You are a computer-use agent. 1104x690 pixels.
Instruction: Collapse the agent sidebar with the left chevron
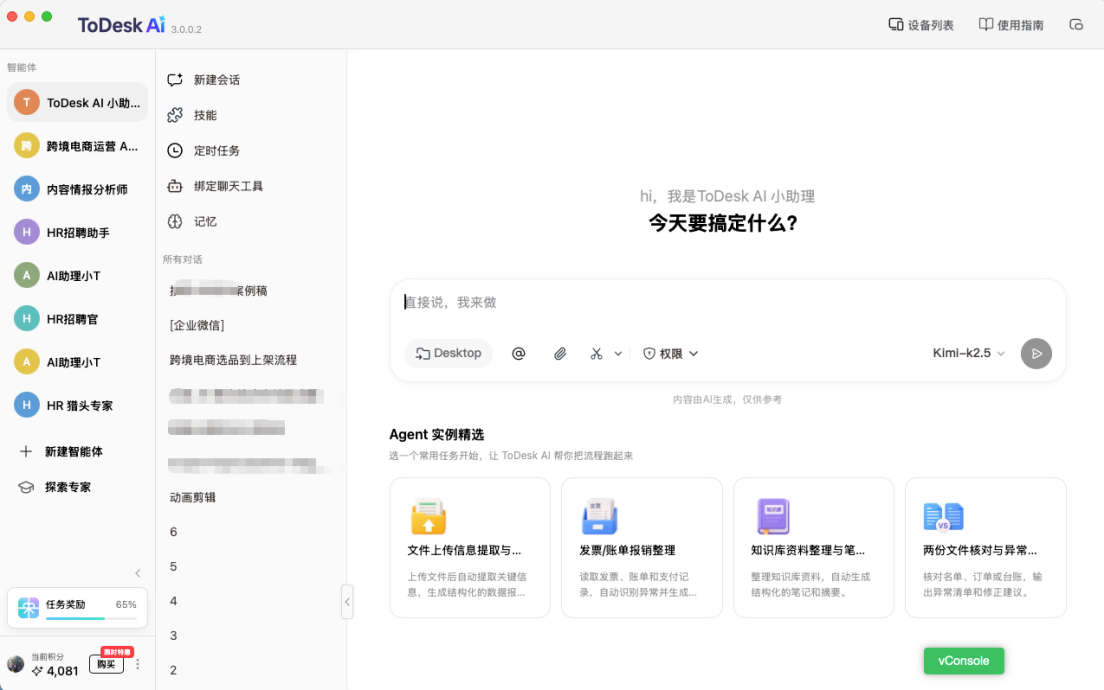(138, 573)
